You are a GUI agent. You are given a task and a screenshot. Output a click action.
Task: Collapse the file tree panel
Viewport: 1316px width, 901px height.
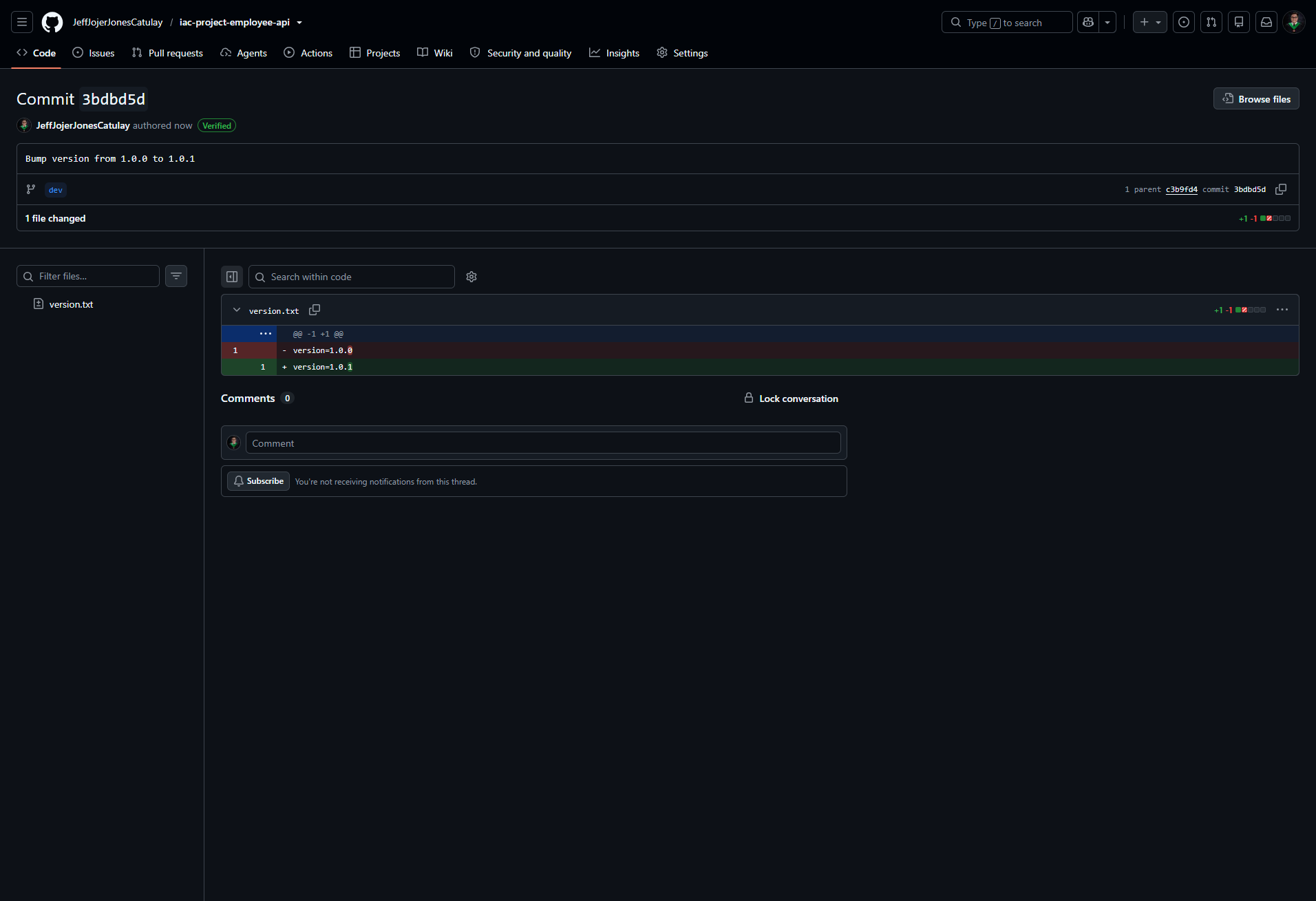pos(232,277)
